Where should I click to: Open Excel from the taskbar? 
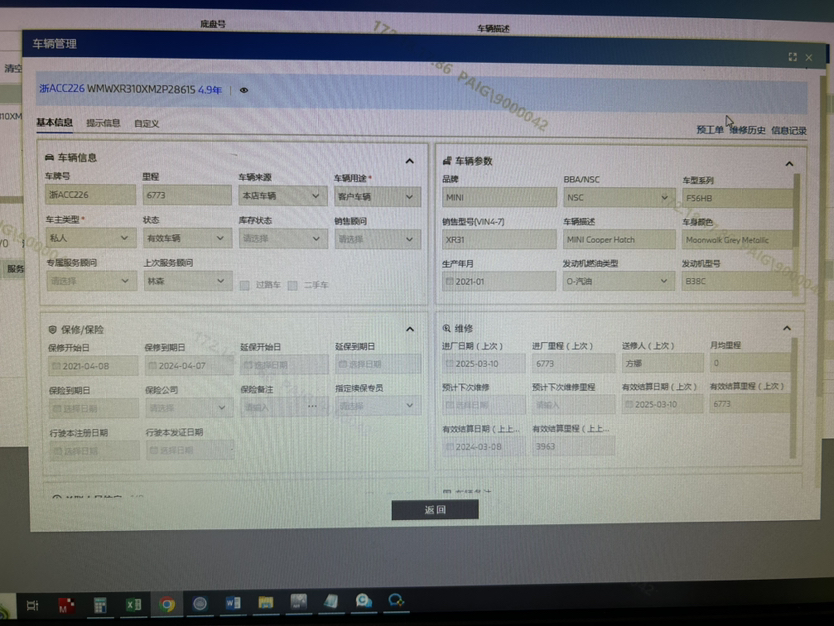[133, 604]
